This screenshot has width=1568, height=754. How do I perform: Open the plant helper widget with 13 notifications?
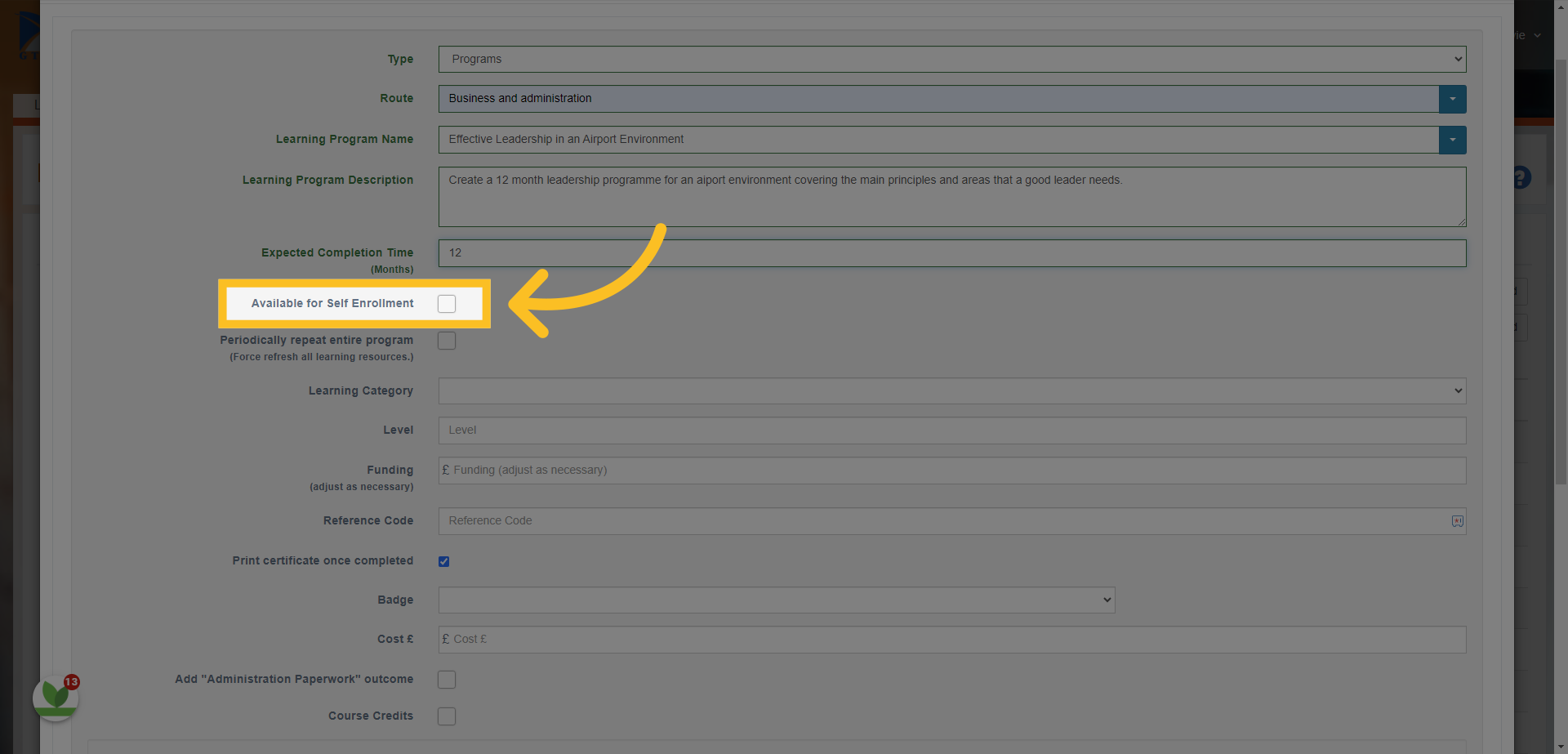point(56,698)
